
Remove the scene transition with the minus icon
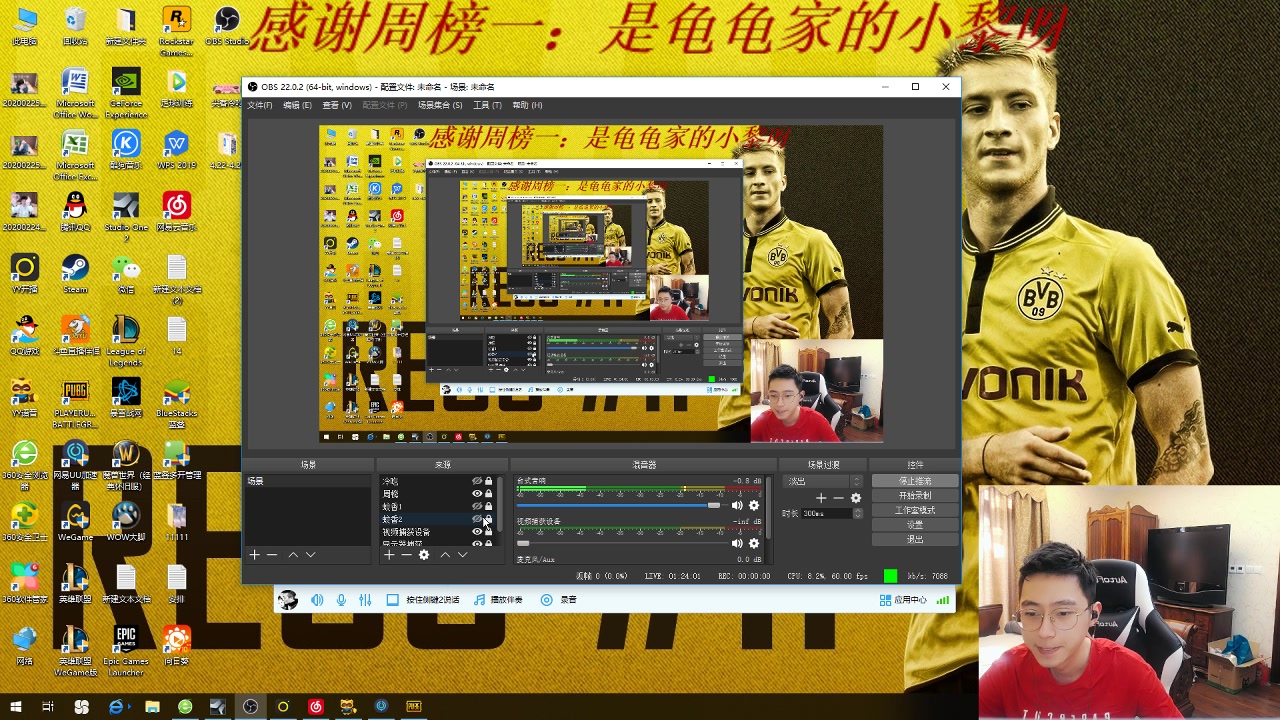coord(838,498)
